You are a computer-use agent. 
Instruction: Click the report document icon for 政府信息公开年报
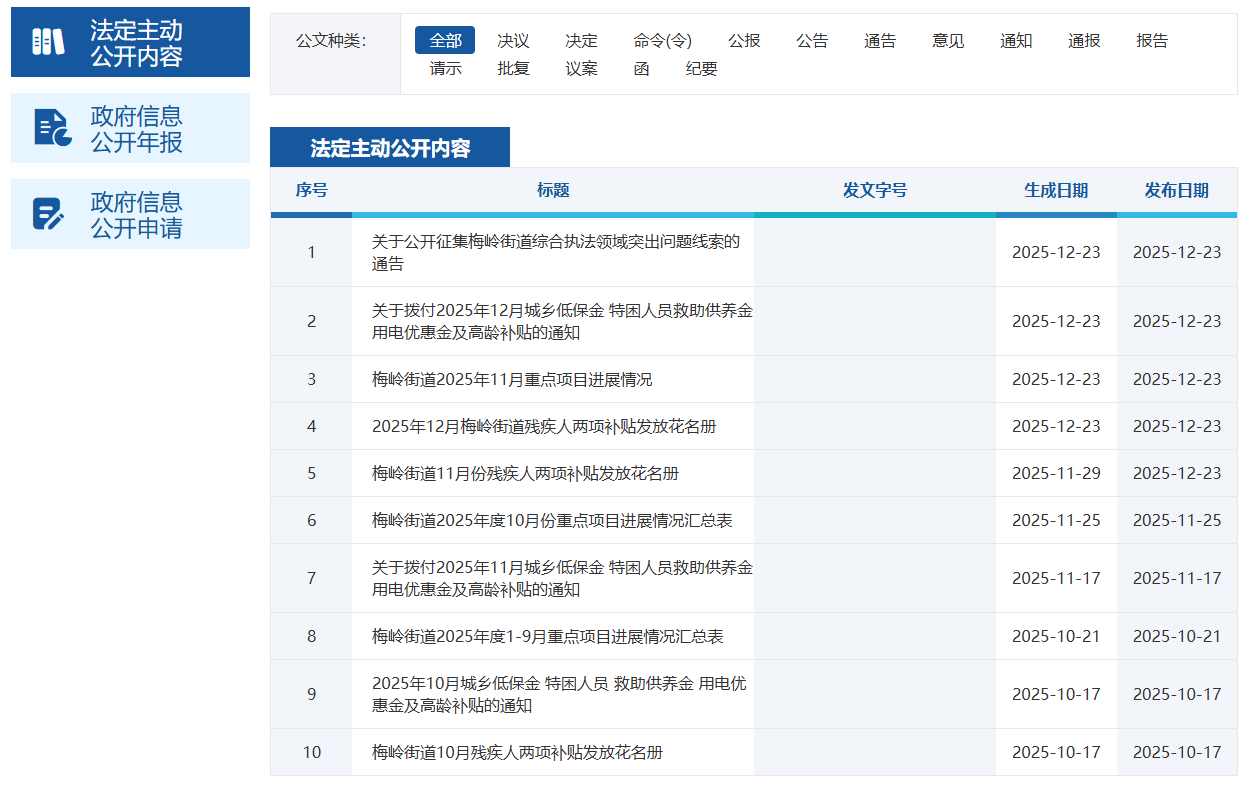[52, 128]
